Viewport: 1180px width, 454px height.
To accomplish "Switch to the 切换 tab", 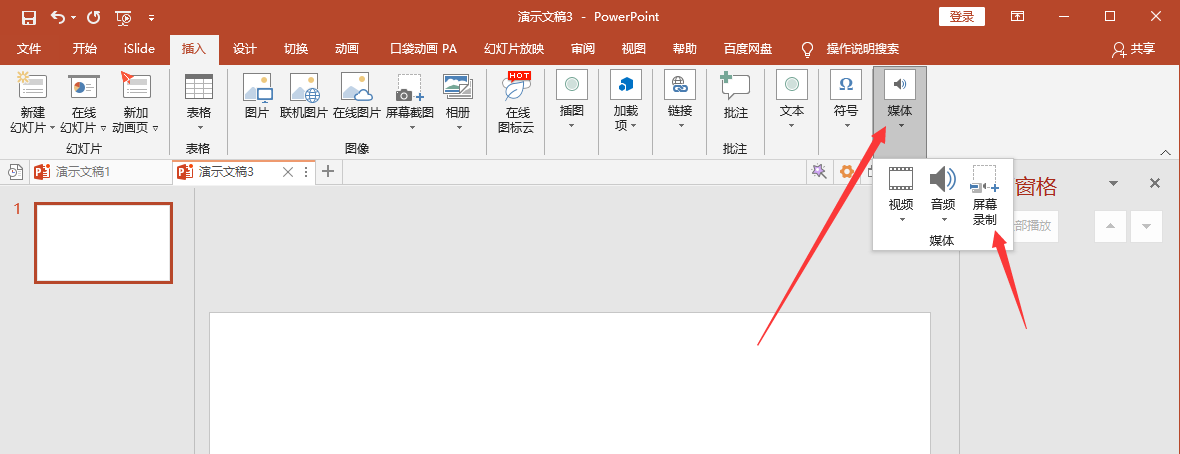I will (x=296, y=49).
